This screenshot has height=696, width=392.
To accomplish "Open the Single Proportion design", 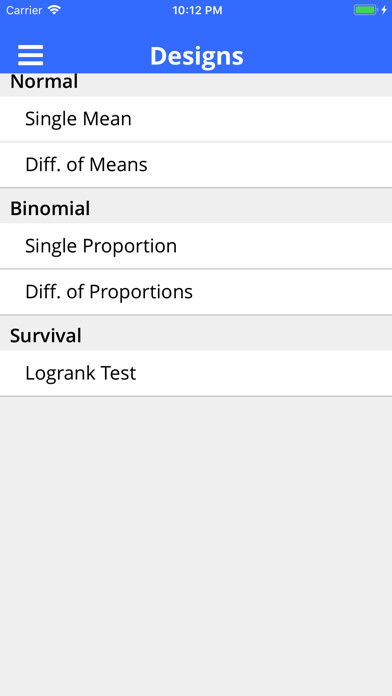I will coord(196,246).
